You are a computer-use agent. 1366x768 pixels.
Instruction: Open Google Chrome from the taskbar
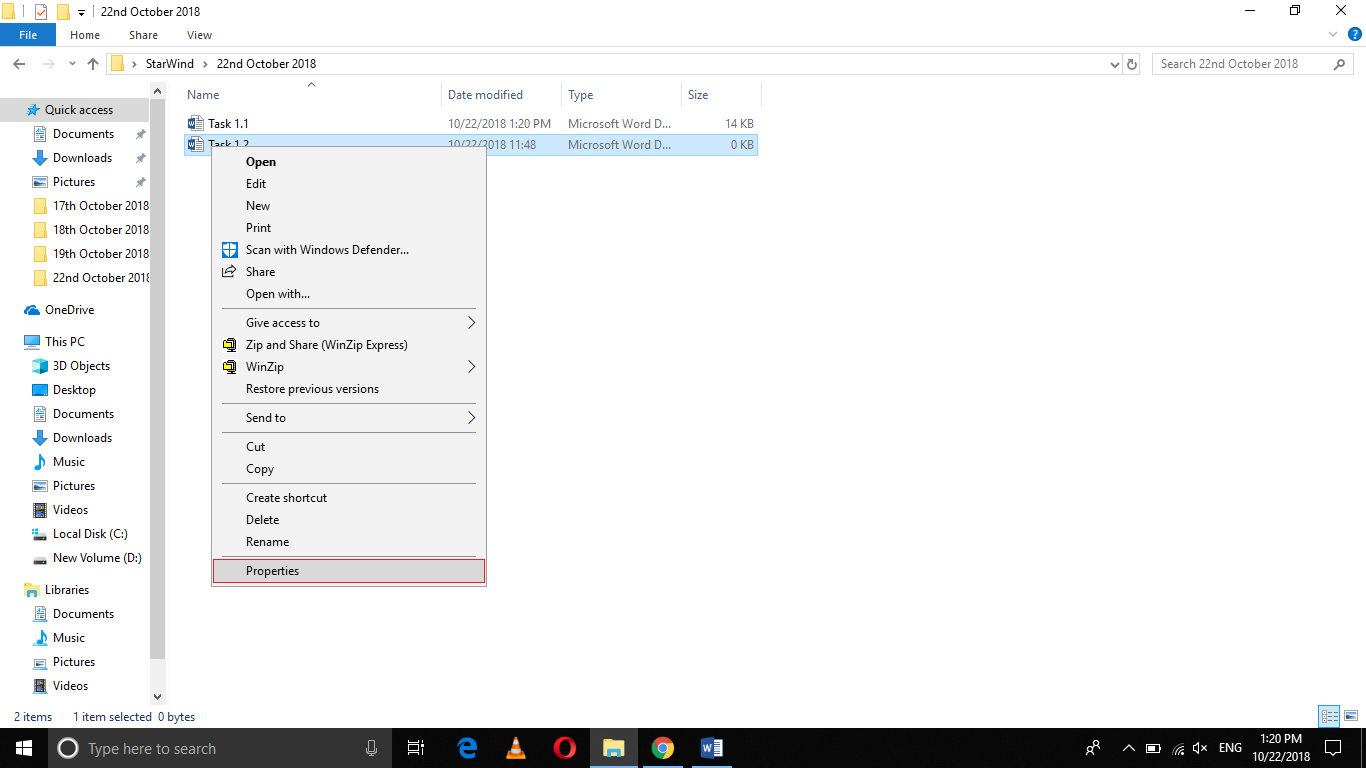[x=662, y=748]
